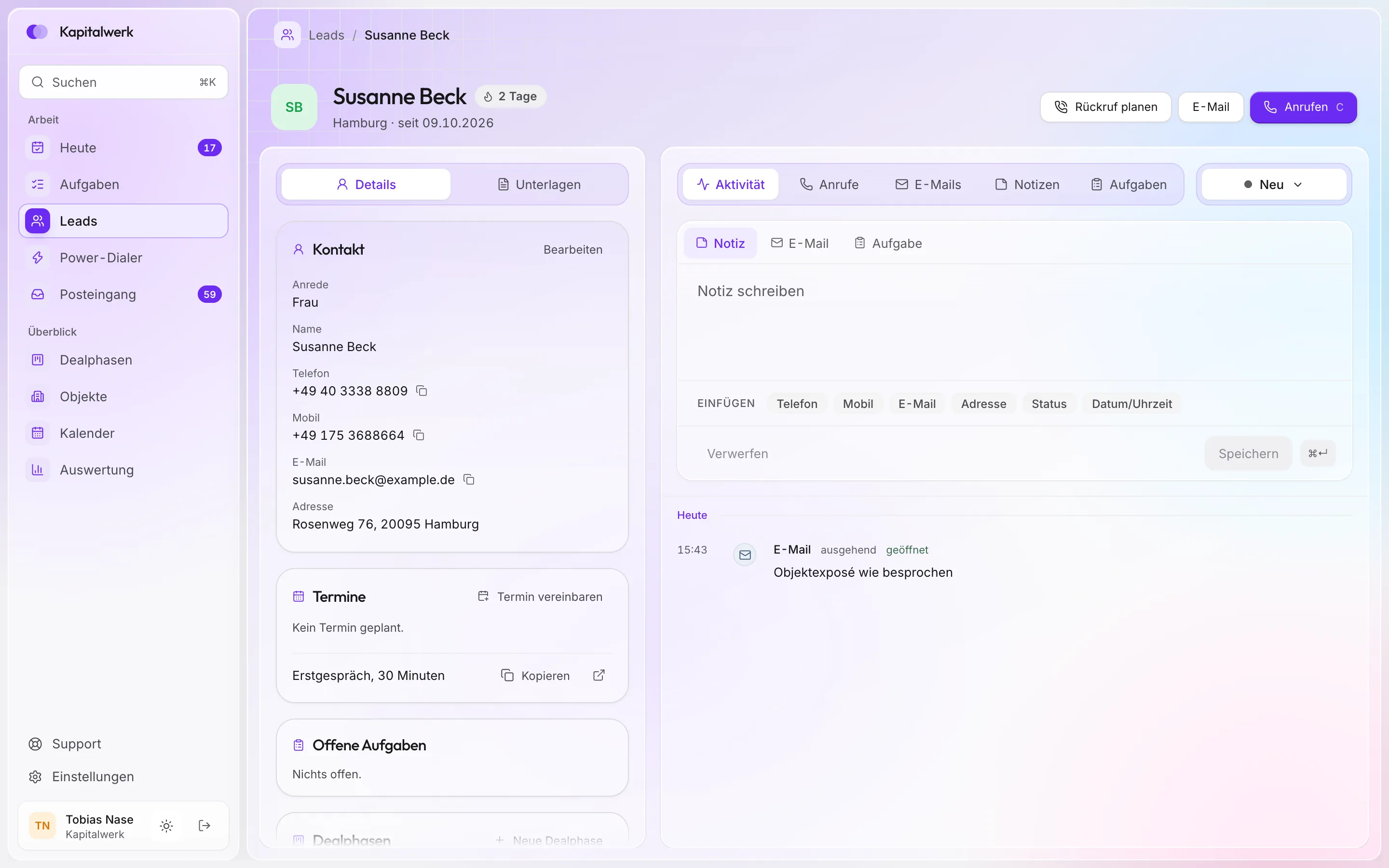Open Posteingang with 59 unread

click(123, 295)
